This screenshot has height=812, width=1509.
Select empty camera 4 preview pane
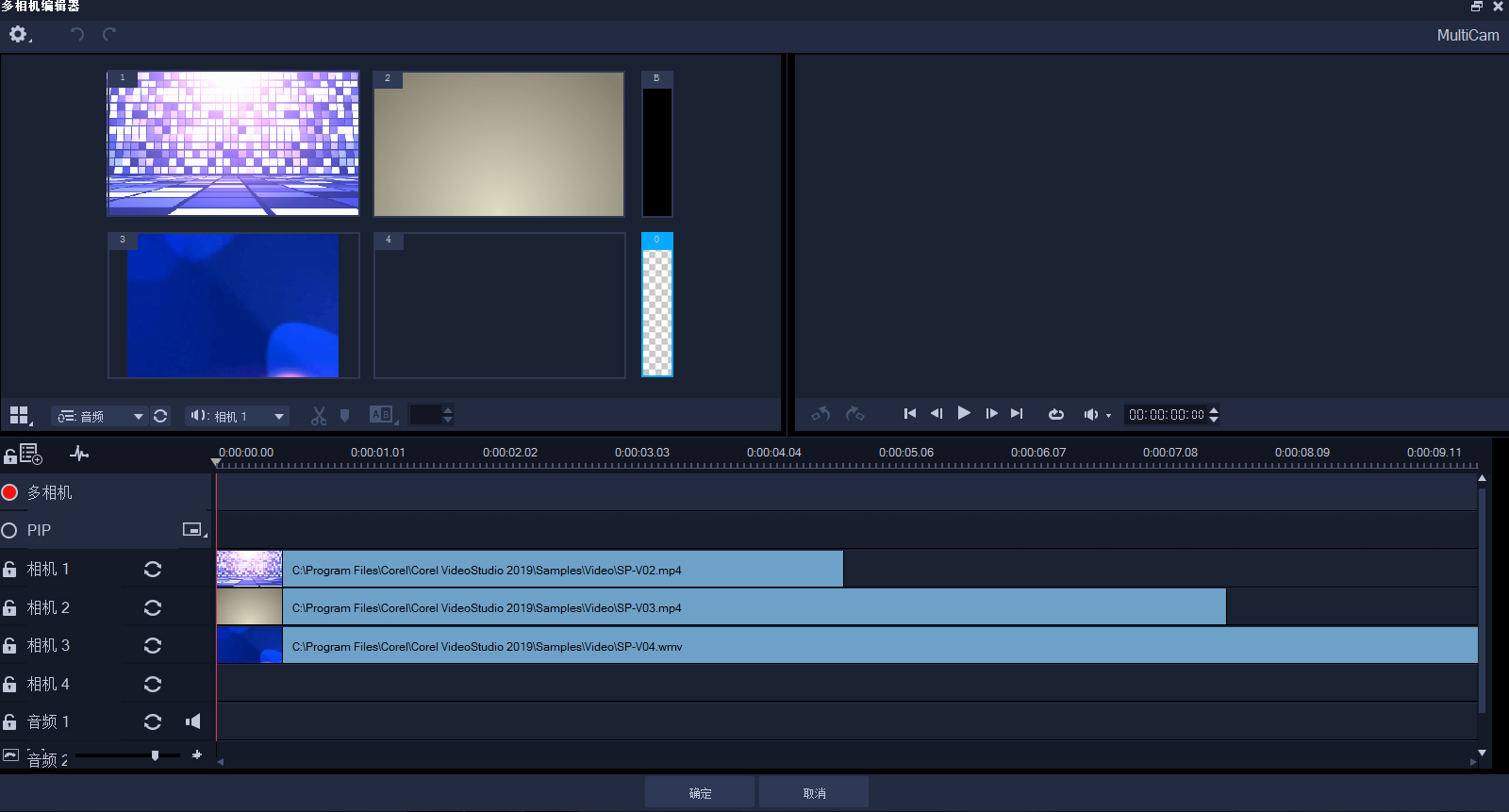click(499, 306)
